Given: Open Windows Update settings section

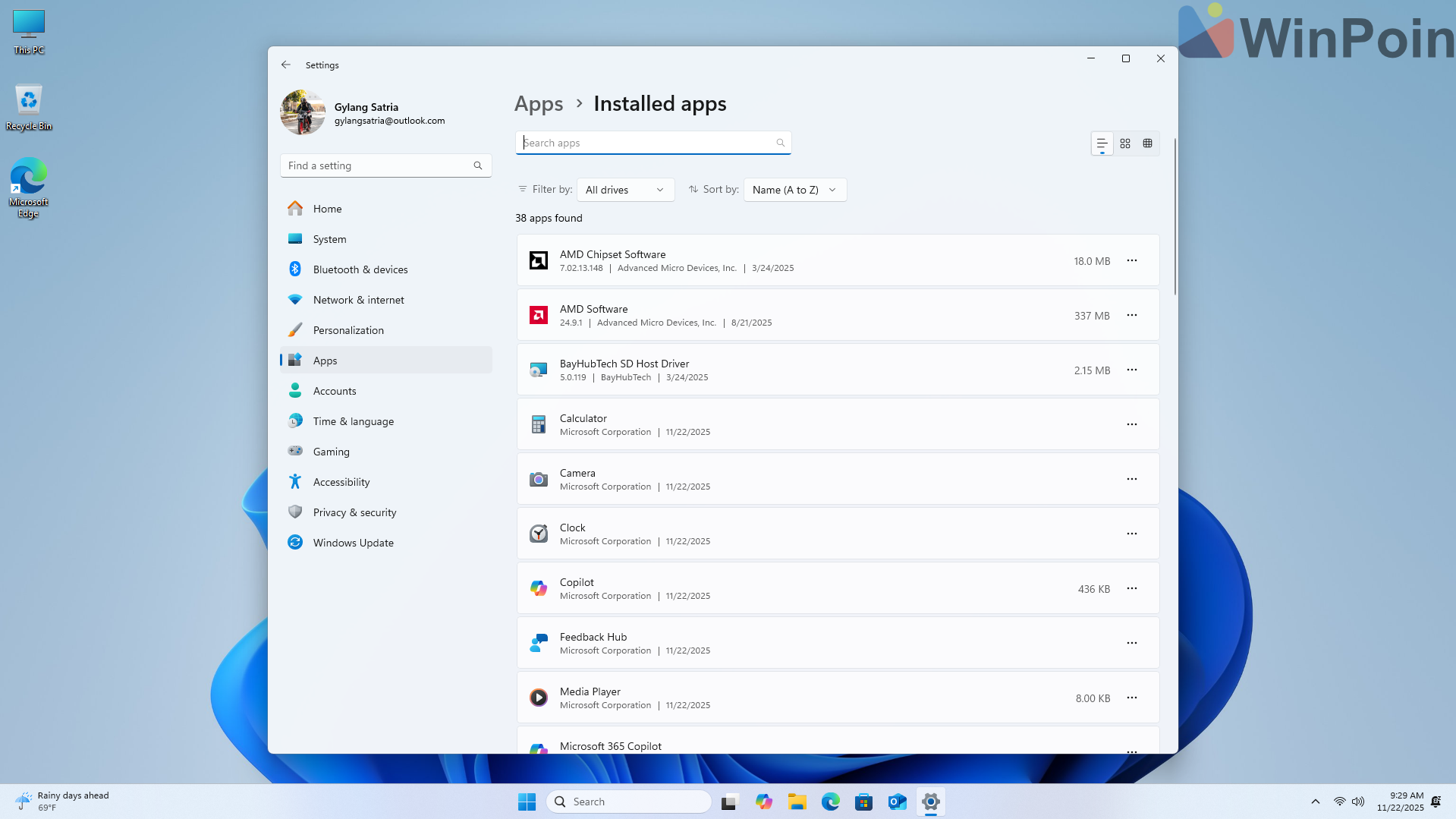Looking at the screenshot, I should click(353, 543).
